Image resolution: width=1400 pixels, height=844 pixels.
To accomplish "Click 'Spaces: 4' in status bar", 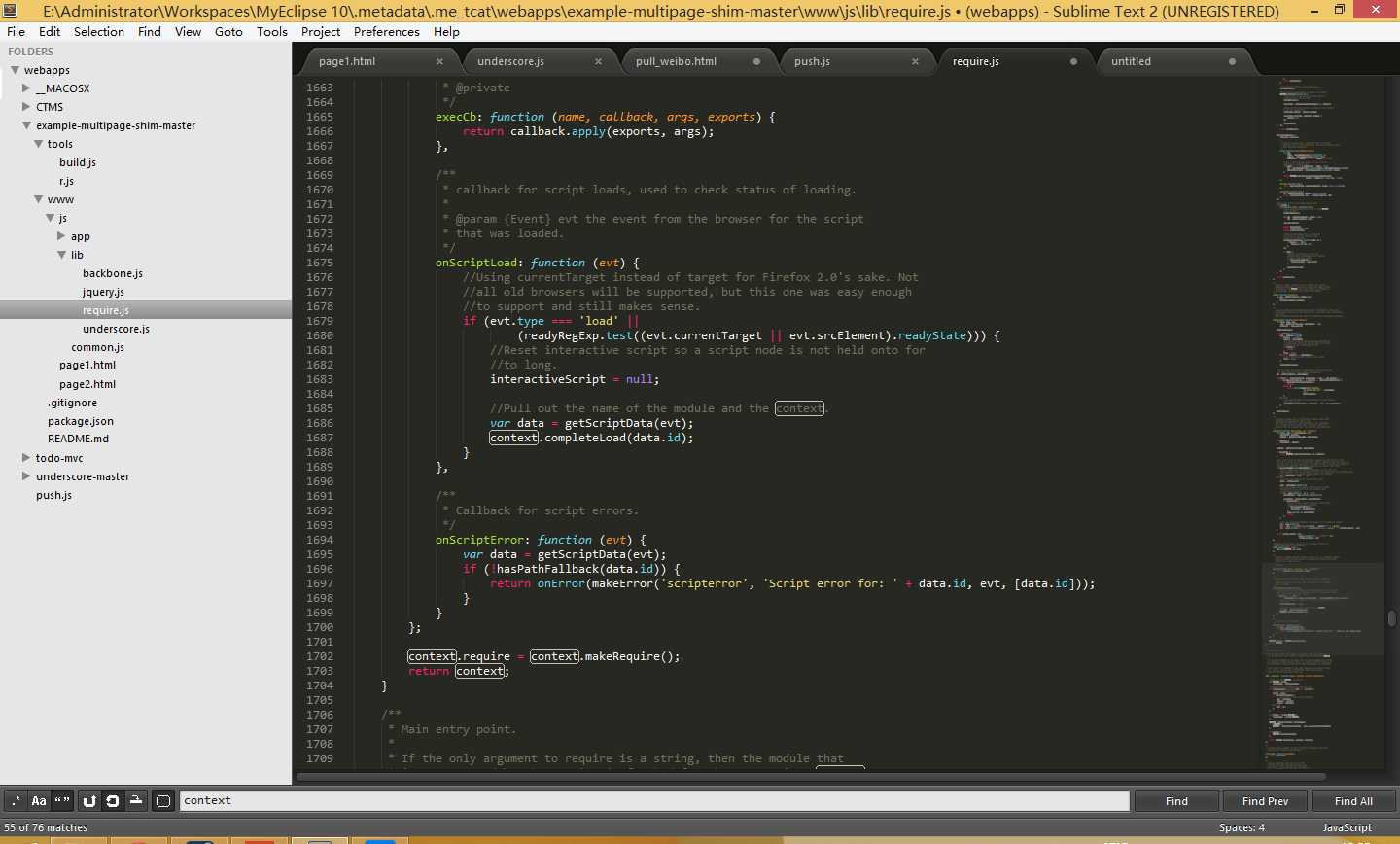I will (x=1242, y=827).
